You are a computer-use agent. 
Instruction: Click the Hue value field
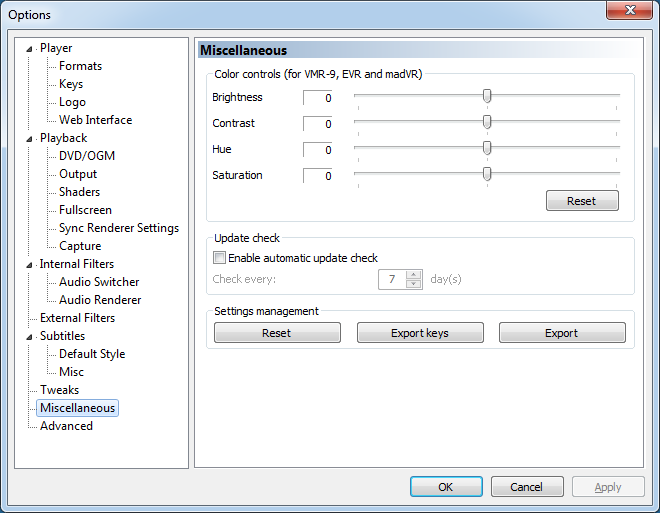[x=318, y=150]
